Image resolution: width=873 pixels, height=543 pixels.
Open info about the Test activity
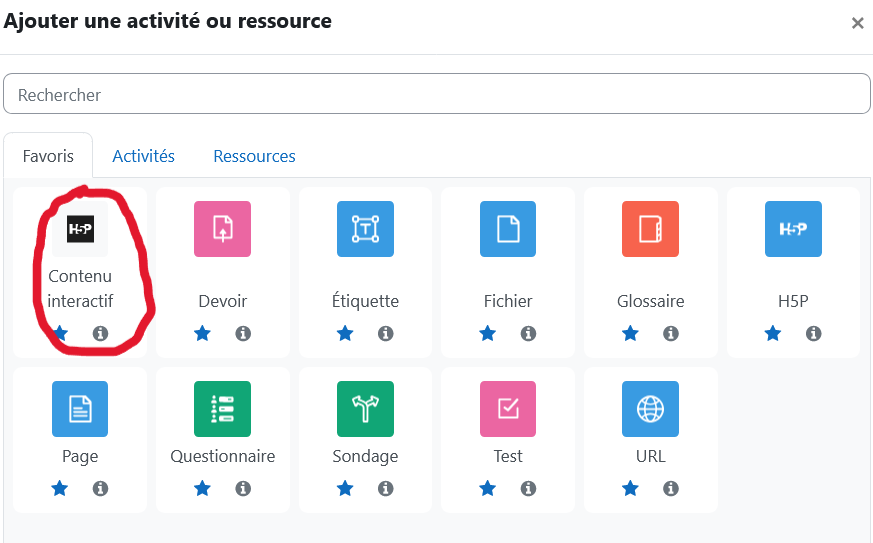coord(528,488)
